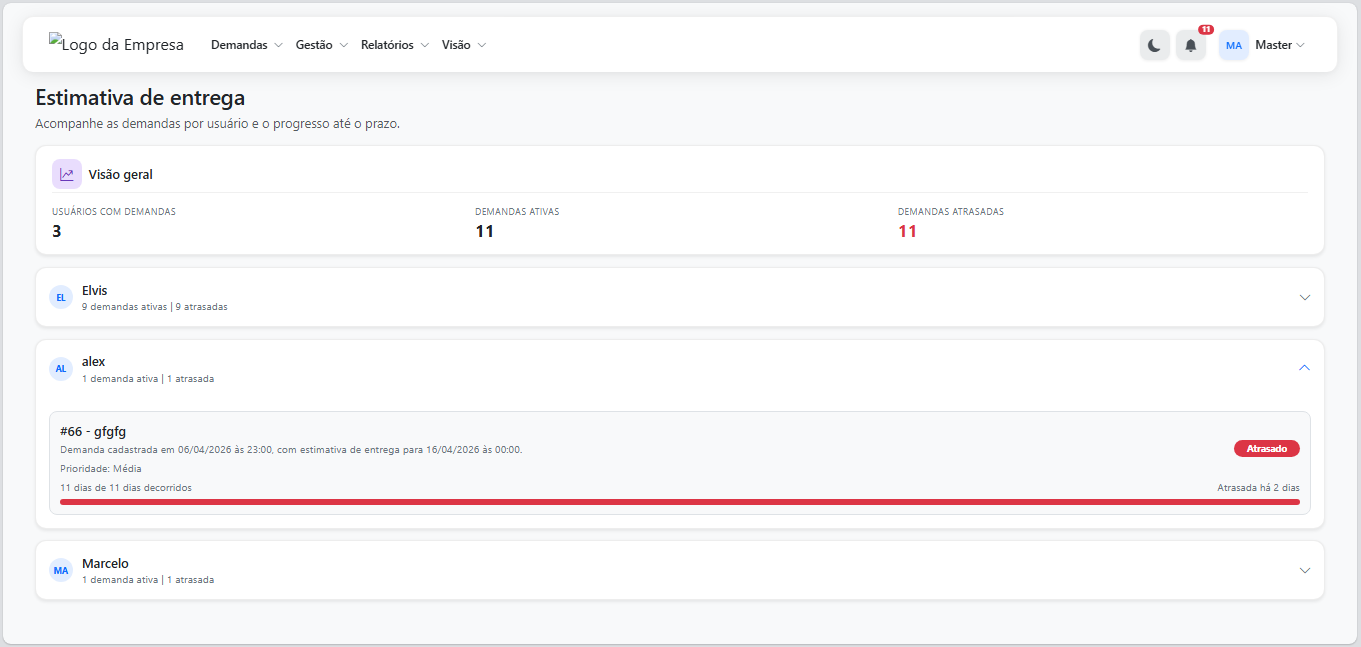Expand Marcelo's demands with the chevron
Viewport: 1361px width, 647px height.
coord(1304,570)
